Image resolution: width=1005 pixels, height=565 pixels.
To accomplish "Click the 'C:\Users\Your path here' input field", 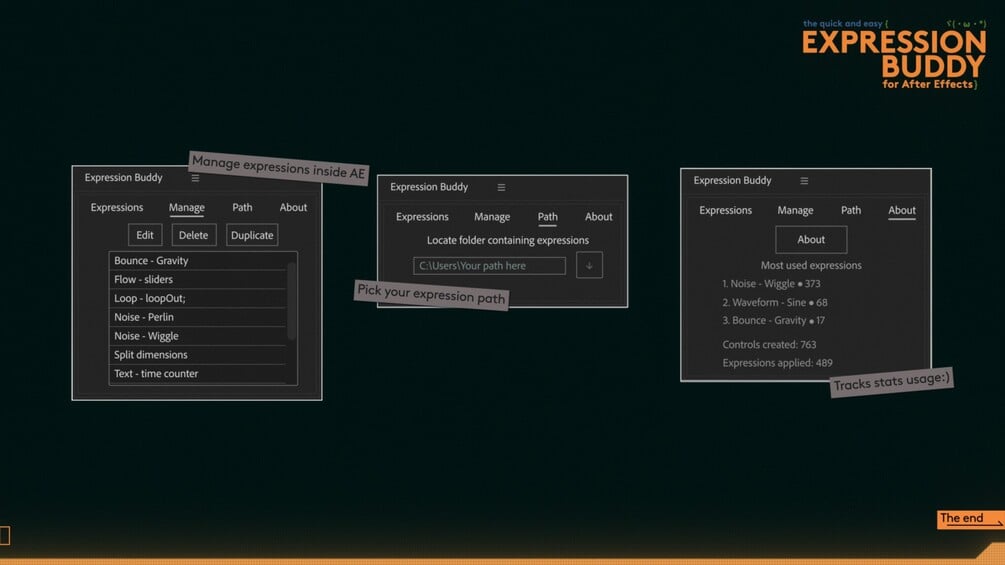I will pyautogui.click(x=490, y=266).
